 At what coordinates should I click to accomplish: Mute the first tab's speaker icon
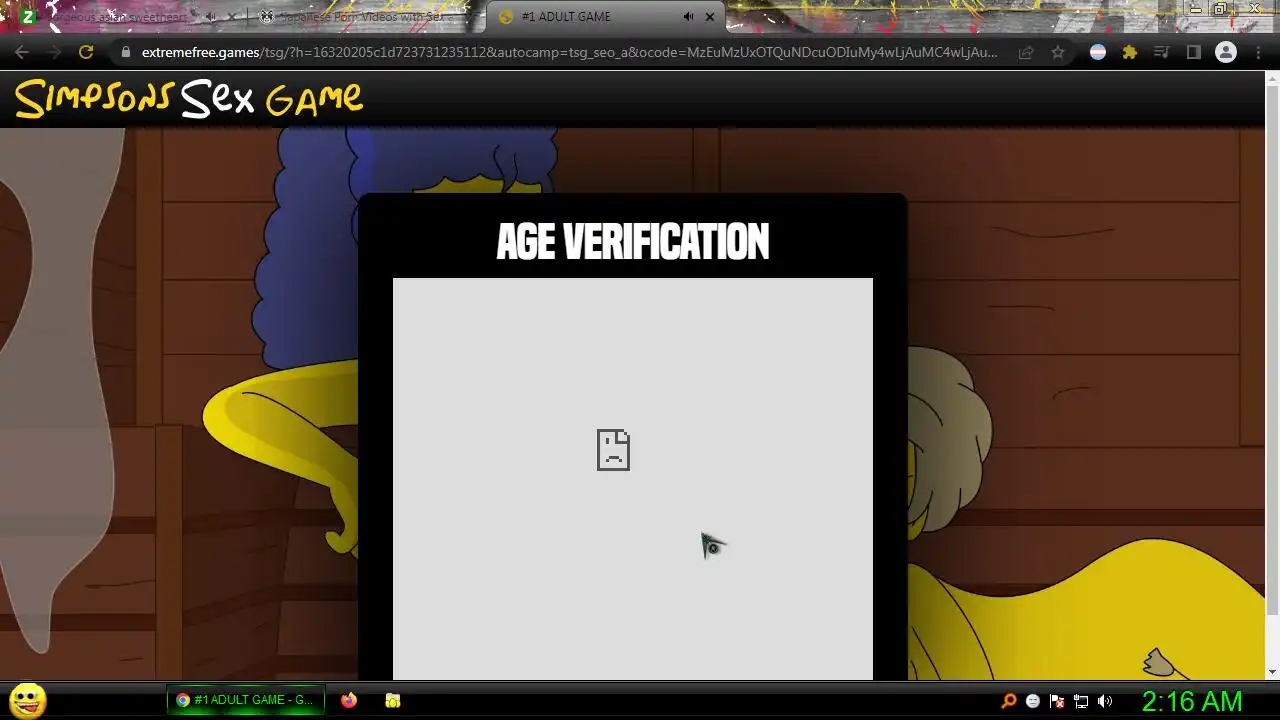click(x=211, y=17)
